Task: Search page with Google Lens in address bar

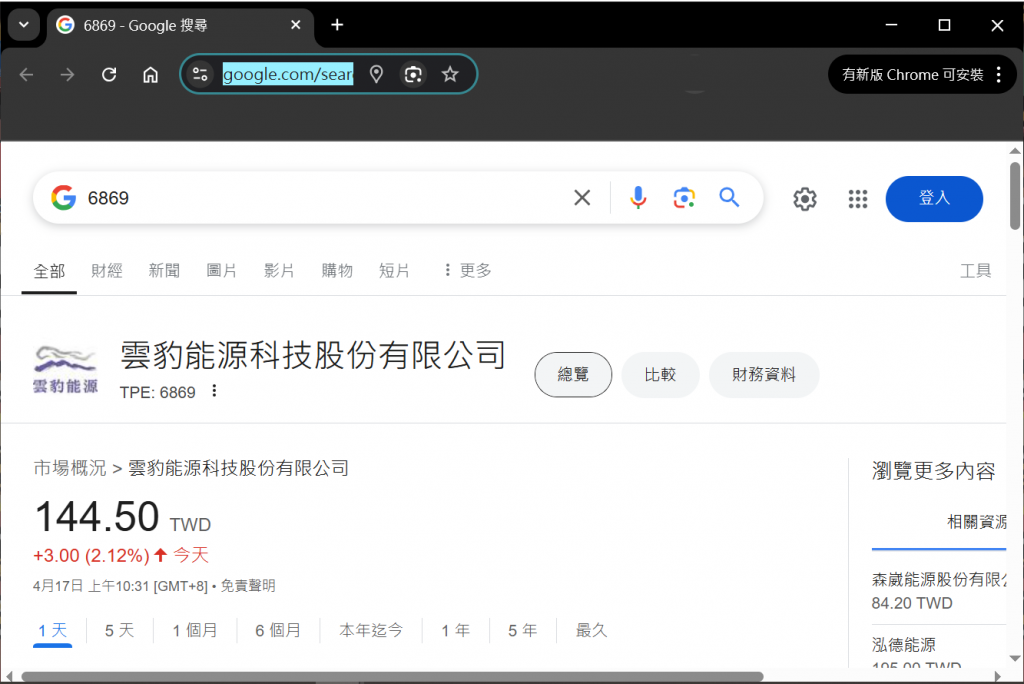Action: coord(413,74)
